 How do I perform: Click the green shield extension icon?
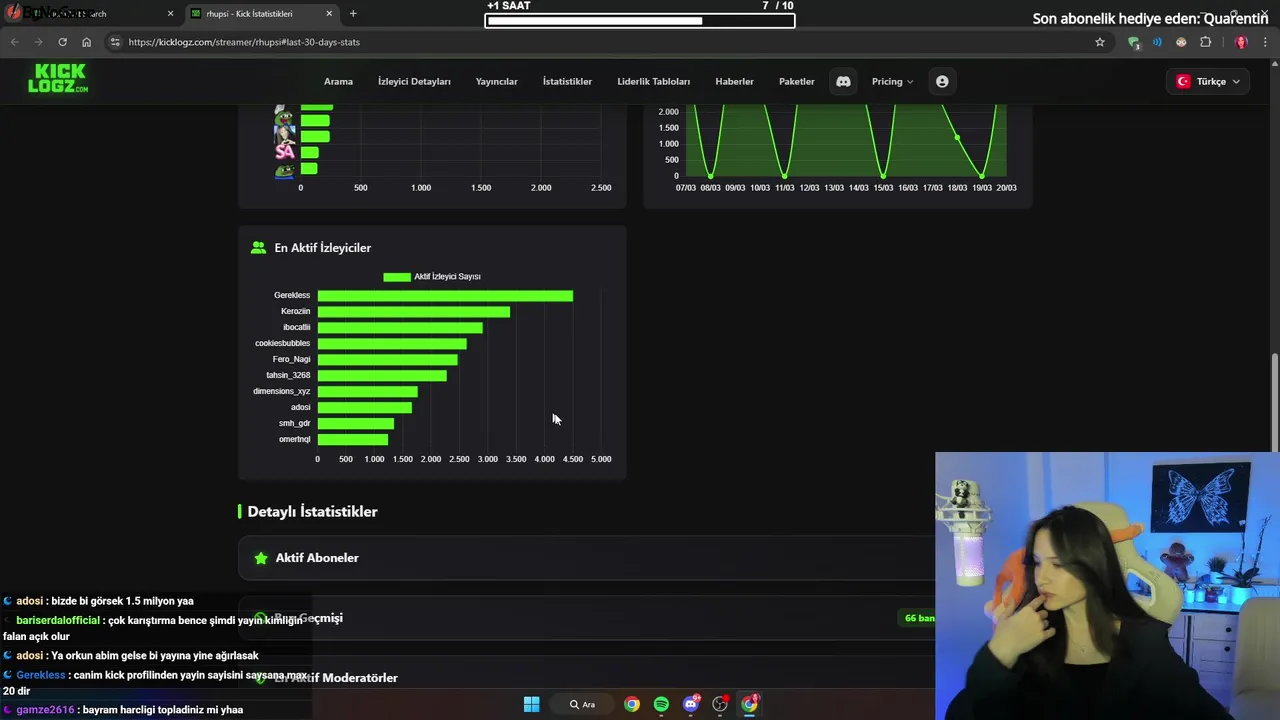pos(1133,42)
